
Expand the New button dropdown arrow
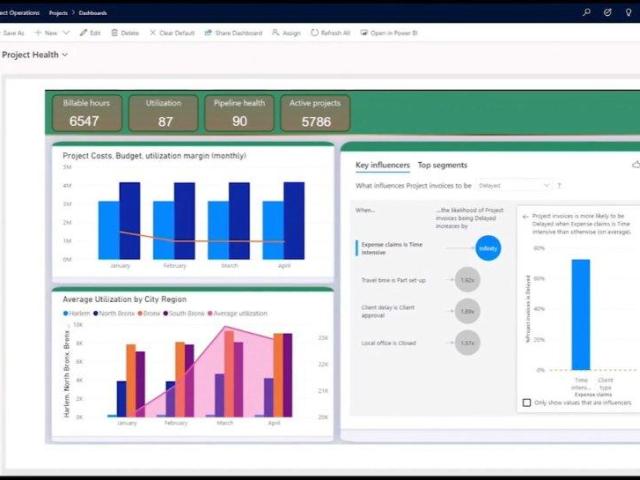(x=66, y=33)
